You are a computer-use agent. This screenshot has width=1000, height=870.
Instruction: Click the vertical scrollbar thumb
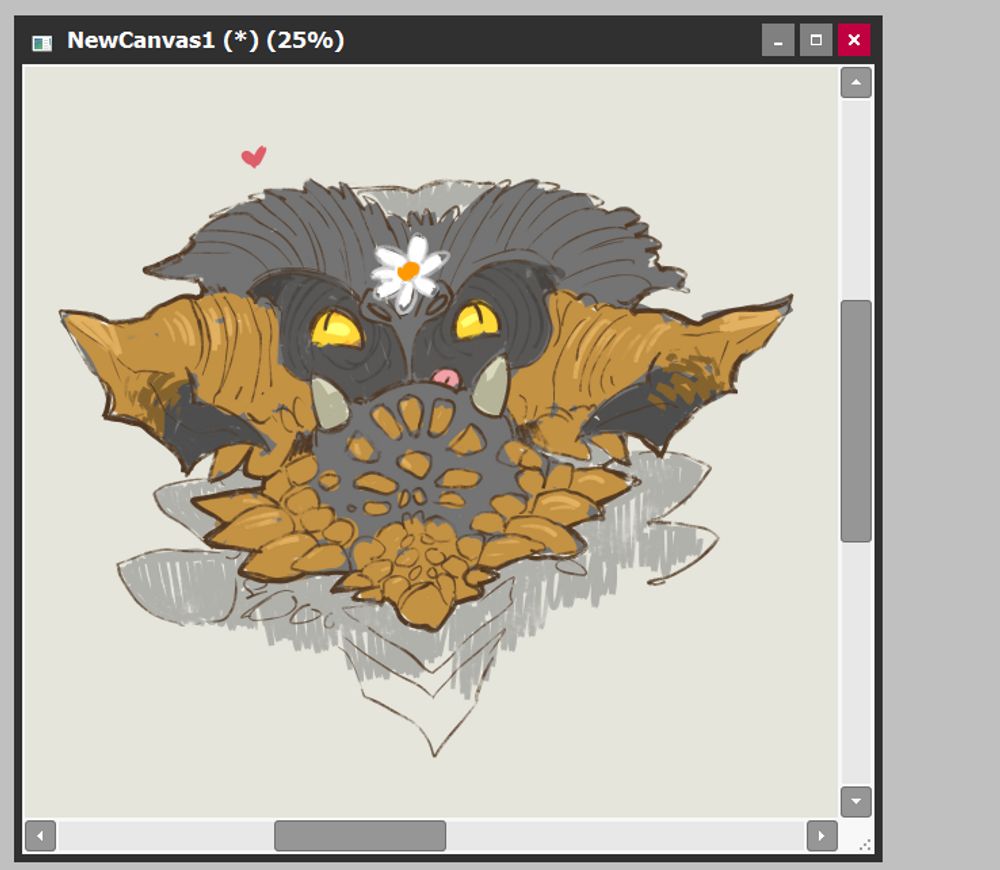(x=856, y=421)
